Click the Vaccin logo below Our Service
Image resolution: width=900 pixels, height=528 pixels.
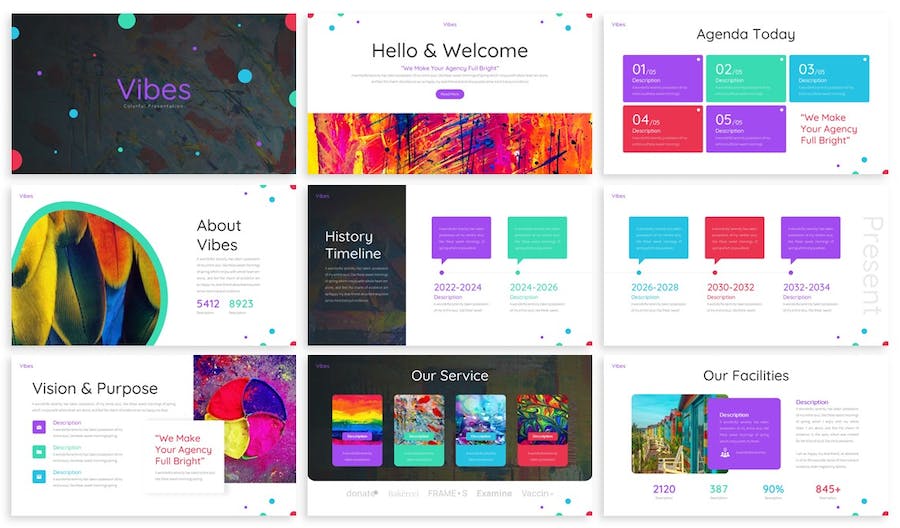(x=537, y=493)
